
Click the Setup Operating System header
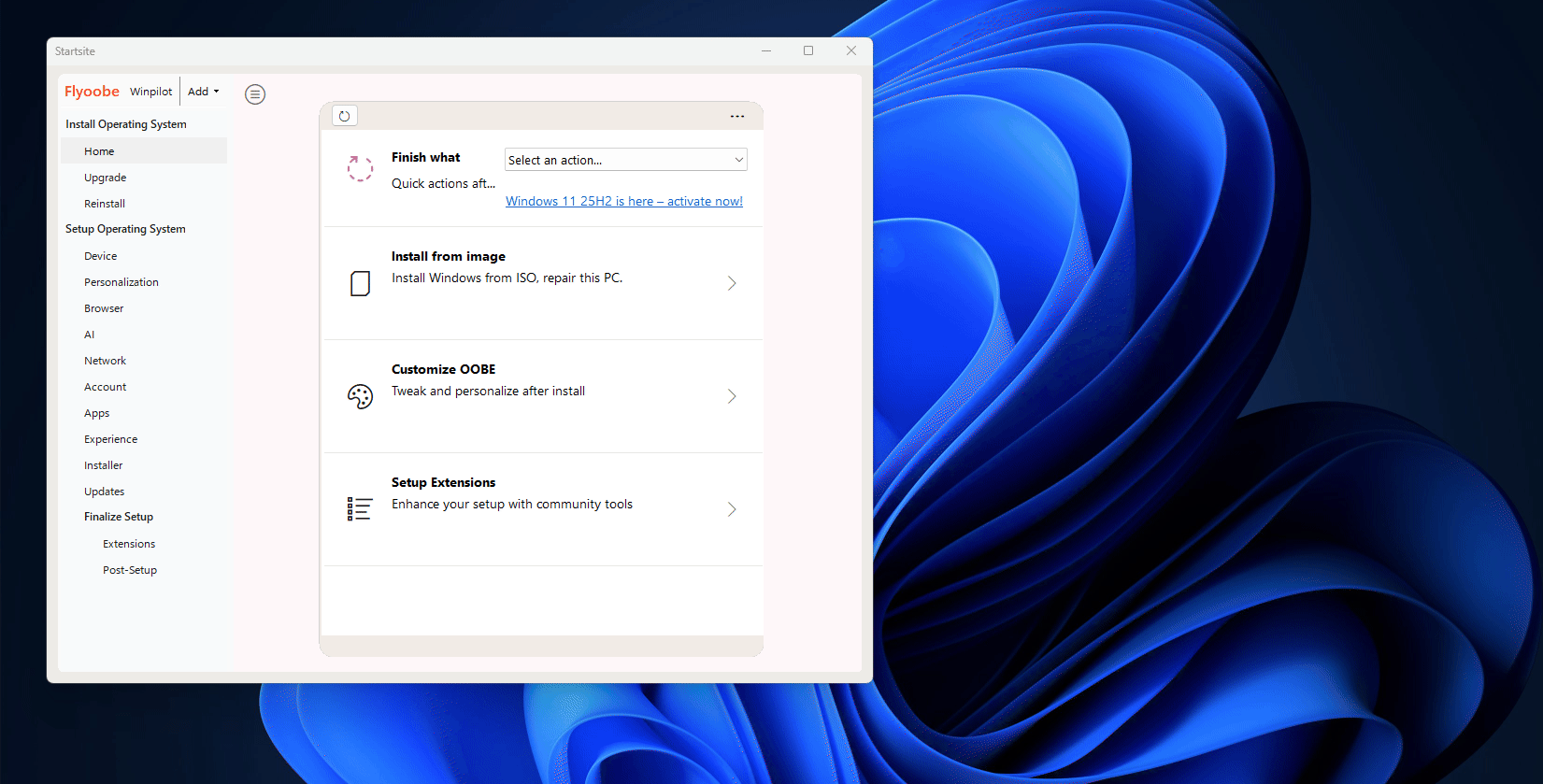click(125, 229)
